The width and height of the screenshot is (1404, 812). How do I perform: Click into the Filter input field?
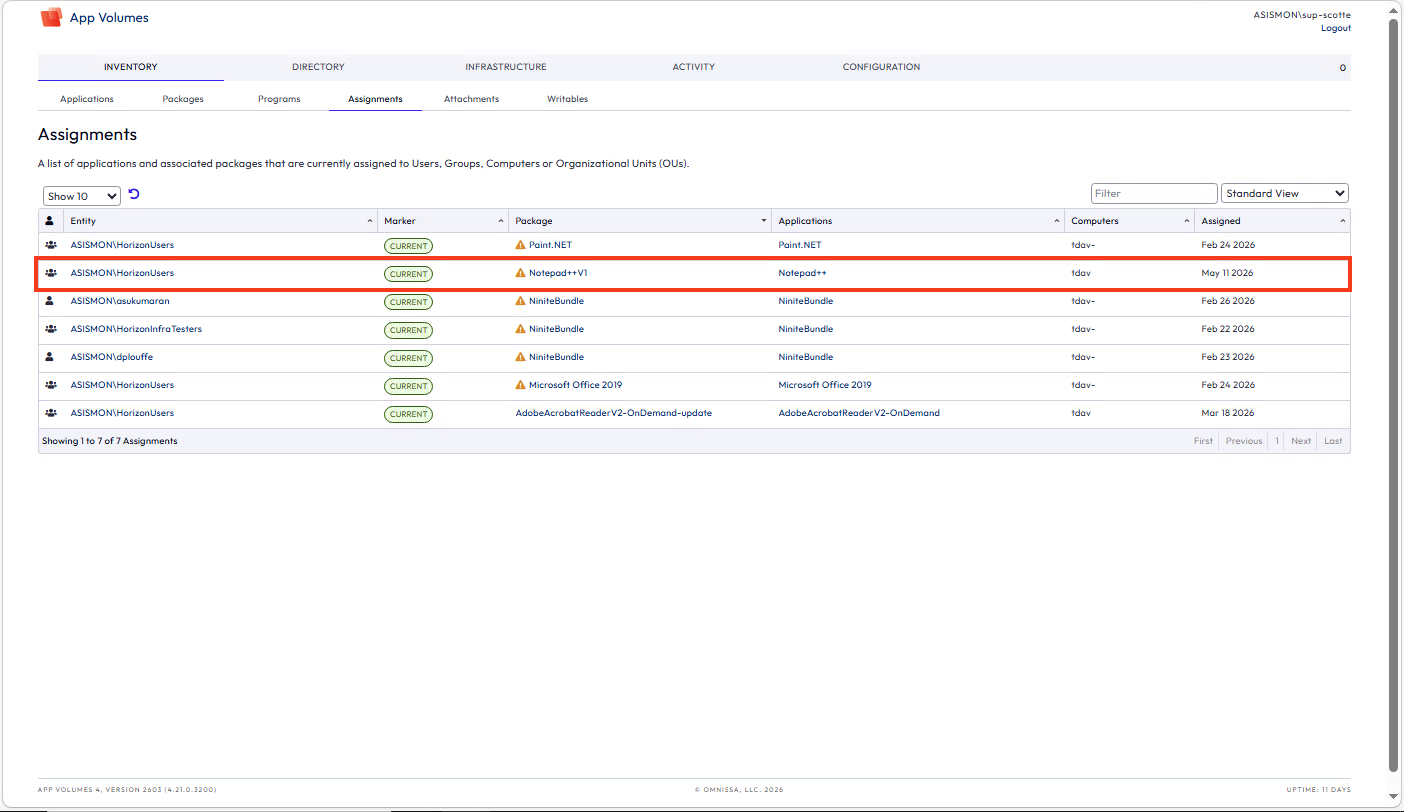(x=1154, y=193)
